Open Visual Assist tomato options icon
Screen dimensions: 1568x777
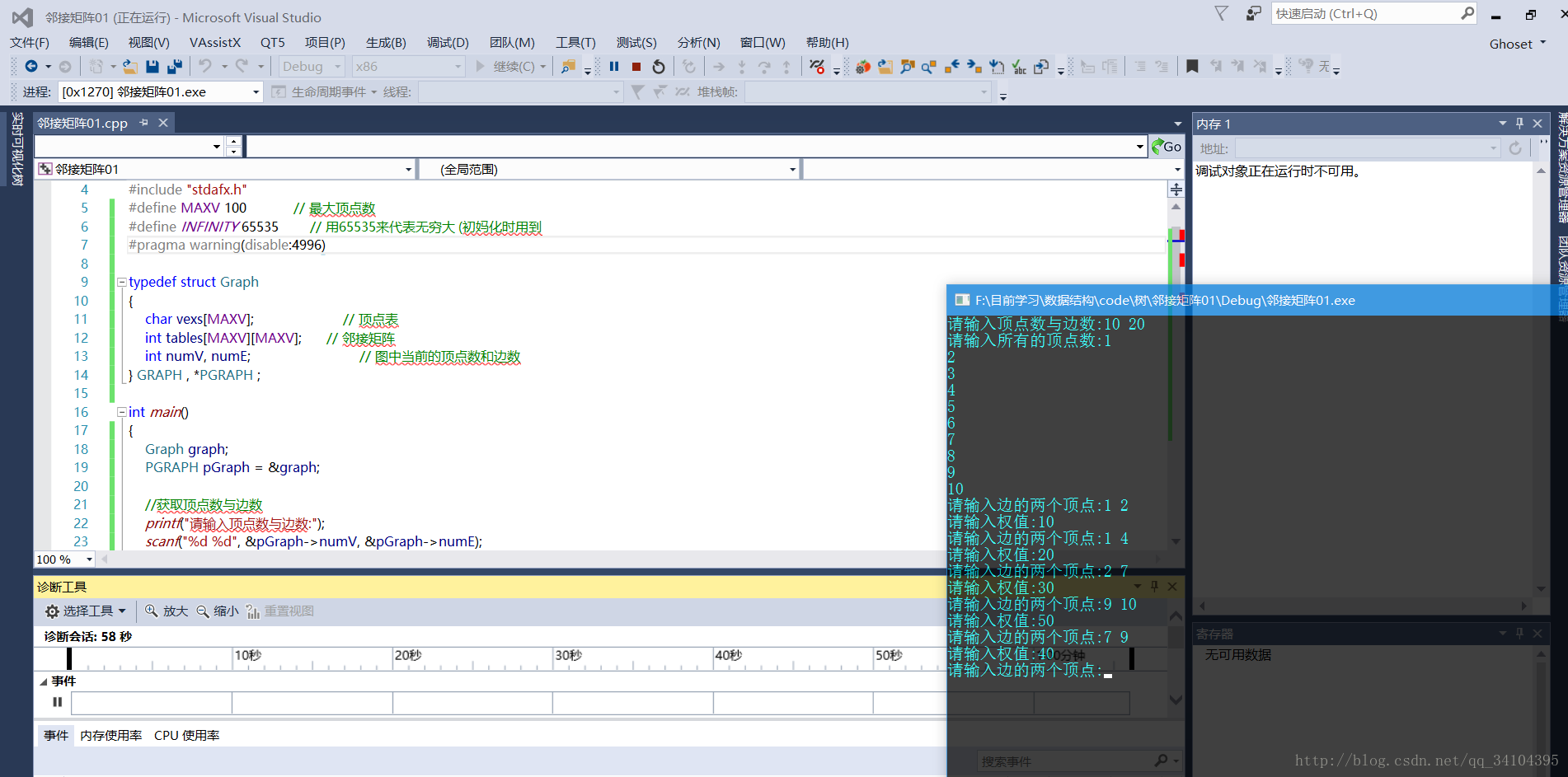click(x=863, y=67)
